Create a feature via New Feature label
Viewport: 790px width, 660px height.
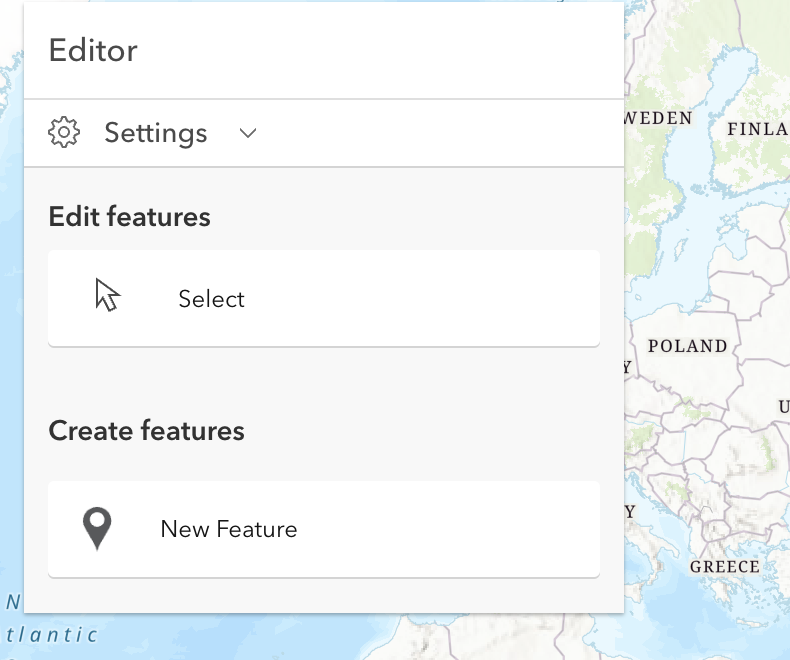(x=229, y=529)
